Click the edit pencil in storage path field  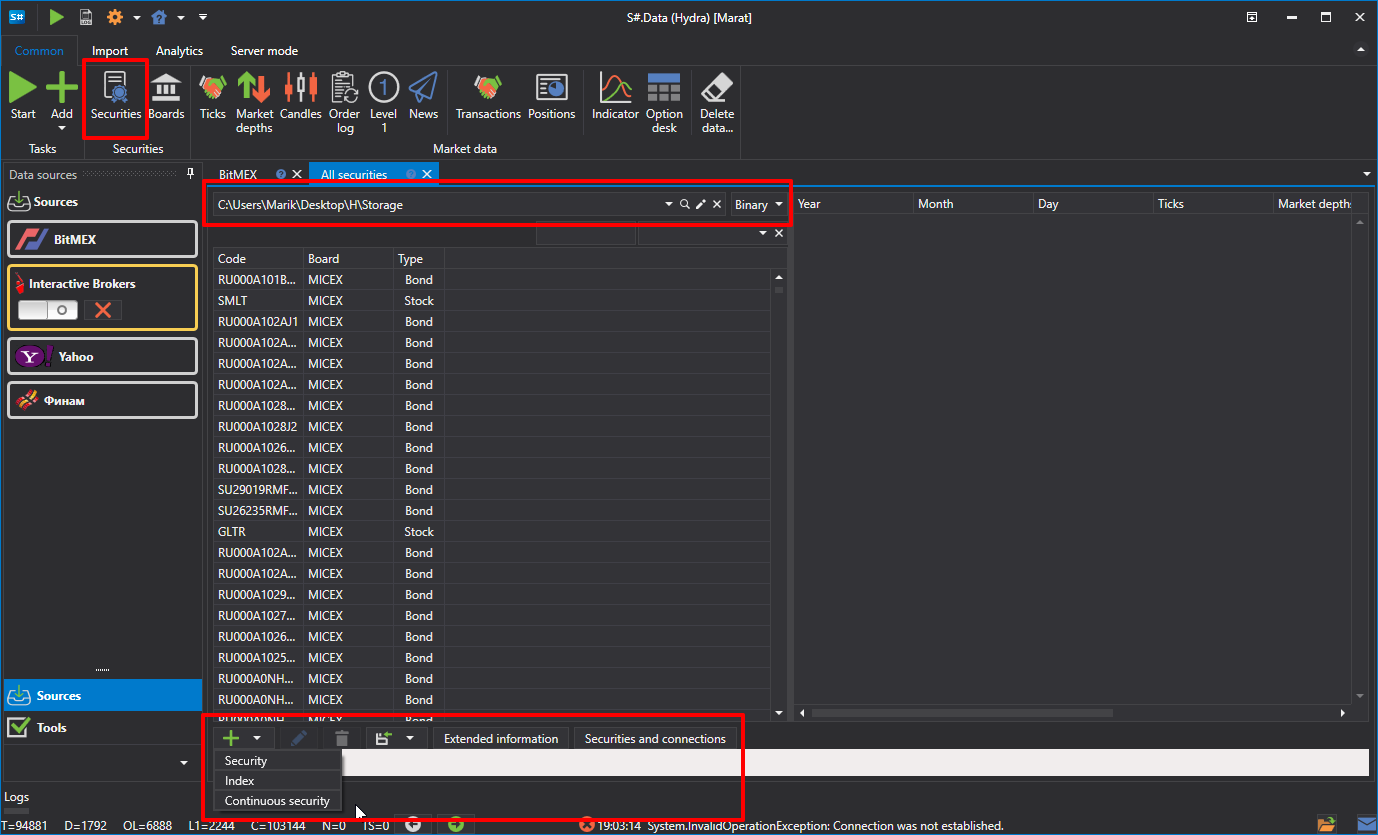point(701,204)
